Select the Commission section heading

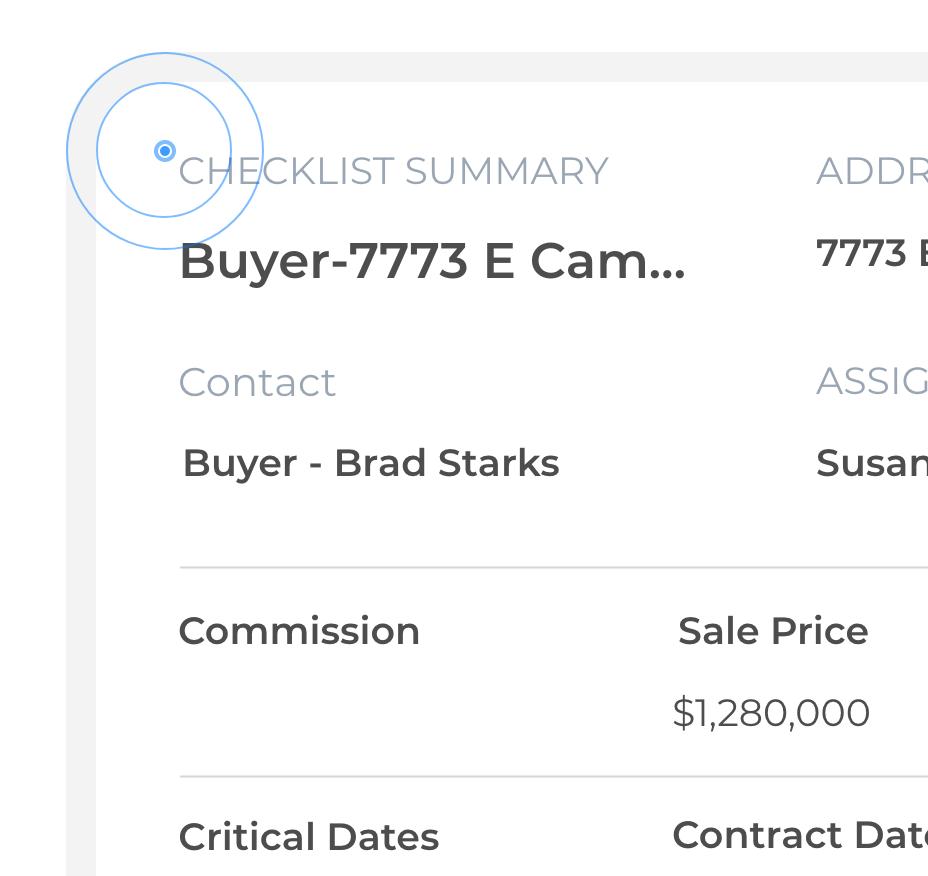click(x=299, y=631)
